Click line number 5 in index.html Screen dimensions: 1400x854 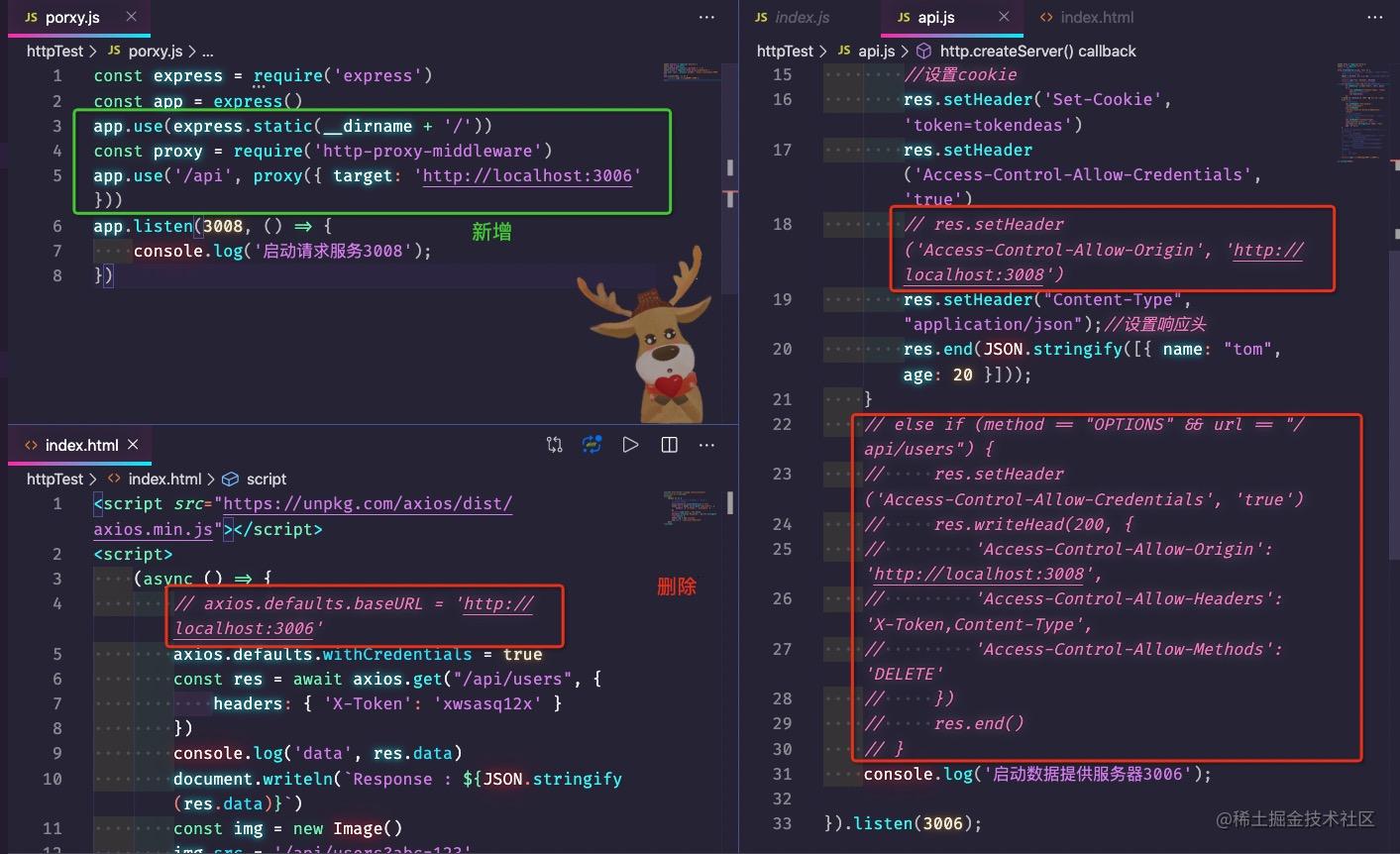[57, 654]
